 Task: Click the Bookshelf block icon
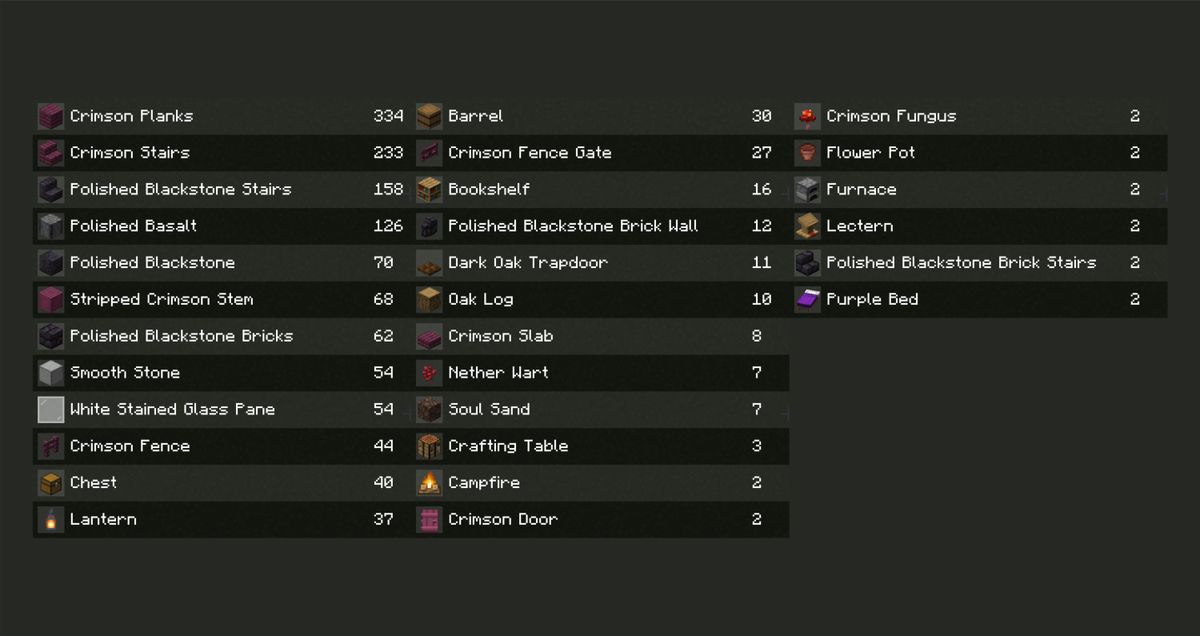429,190
